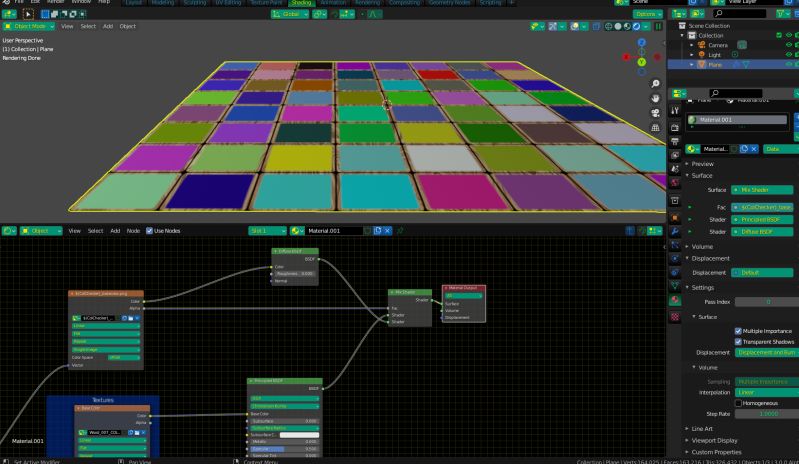This screenshot has height=464, width=799.
Task: Hide Collection with its eye icon
Action: (789, 35)
